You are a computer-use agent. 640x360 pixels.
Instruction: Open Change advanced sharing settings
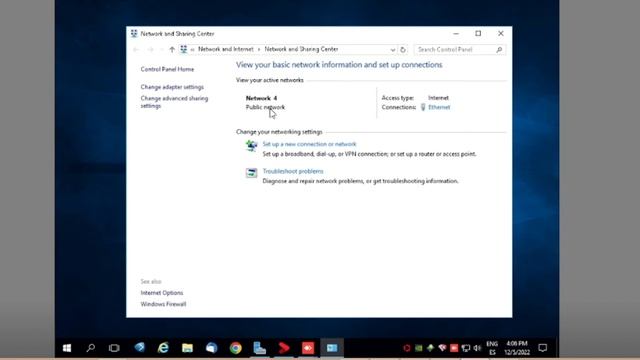[174, 102]
